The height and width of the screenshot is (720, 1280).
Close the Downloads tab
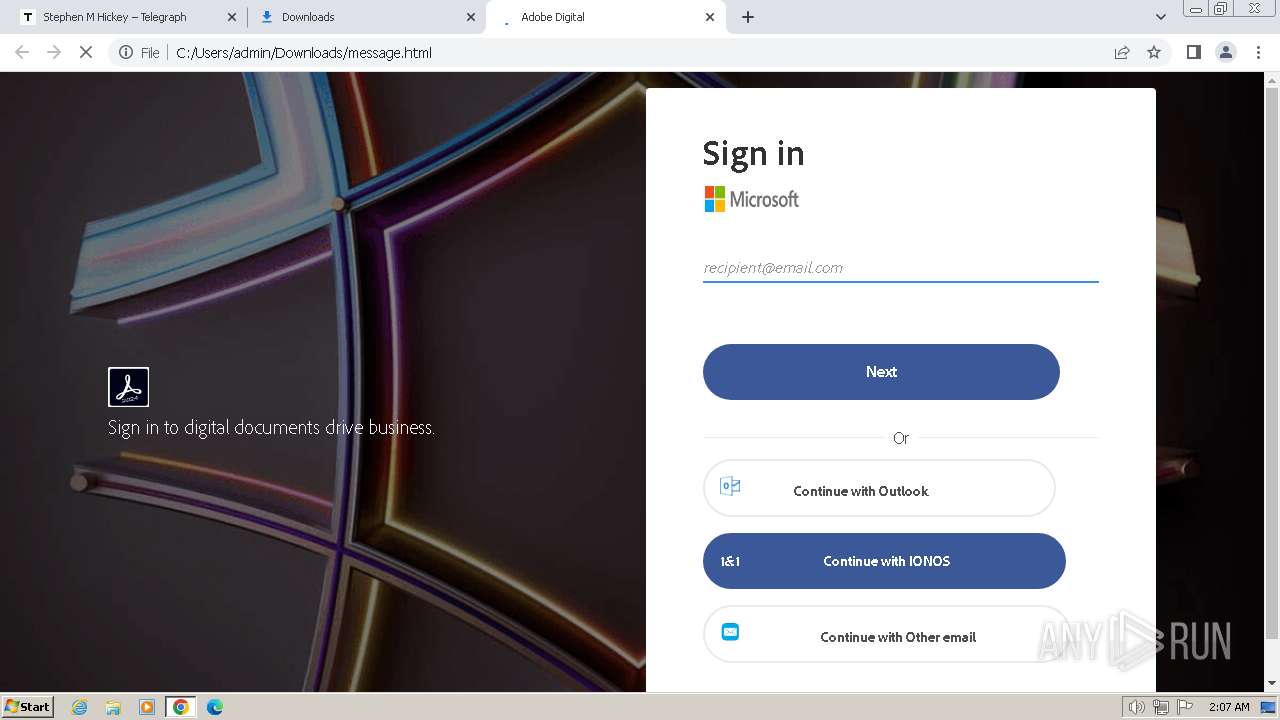coord(471,17)
